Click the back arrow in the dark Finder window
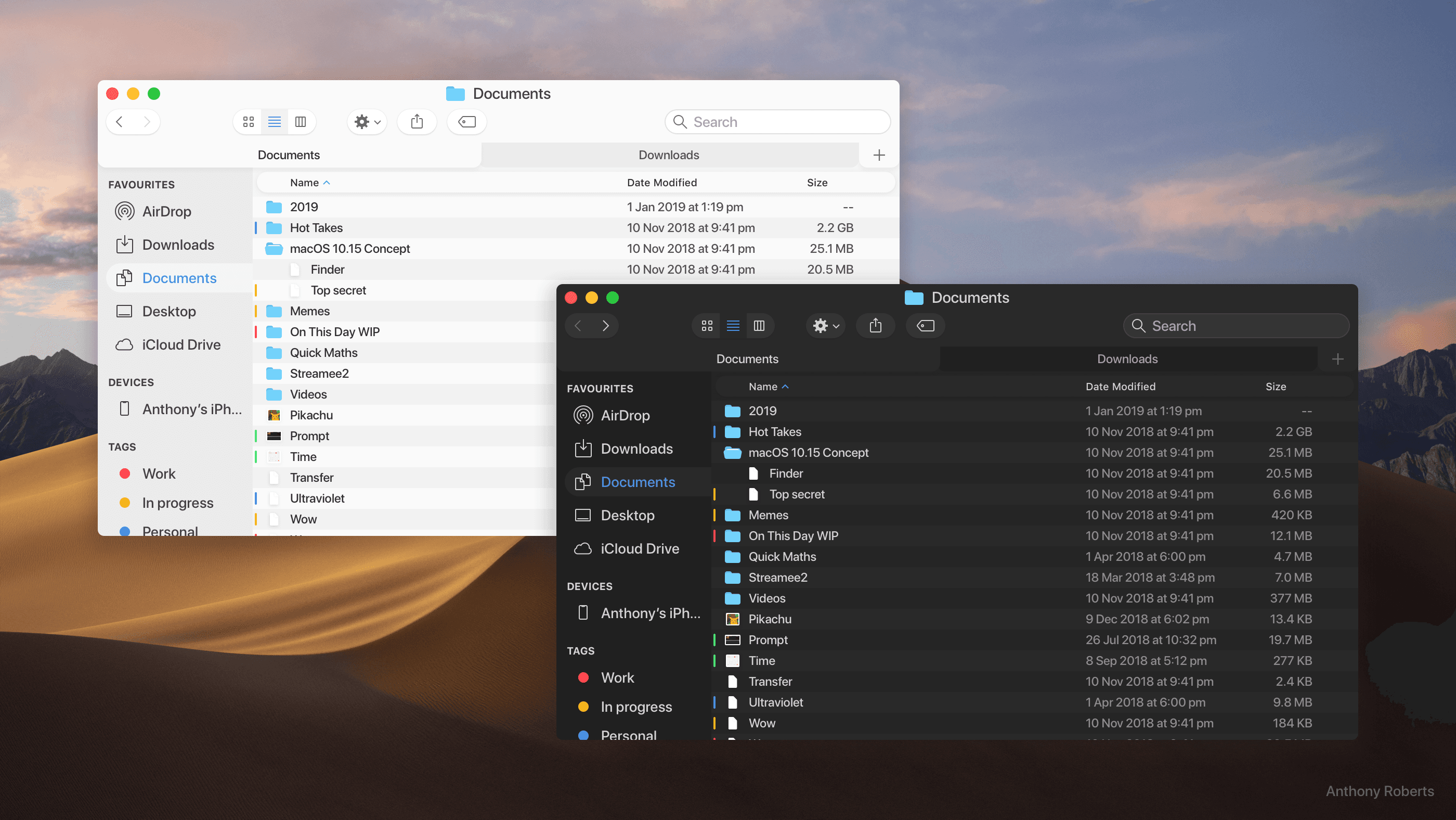 click(578, 326)
